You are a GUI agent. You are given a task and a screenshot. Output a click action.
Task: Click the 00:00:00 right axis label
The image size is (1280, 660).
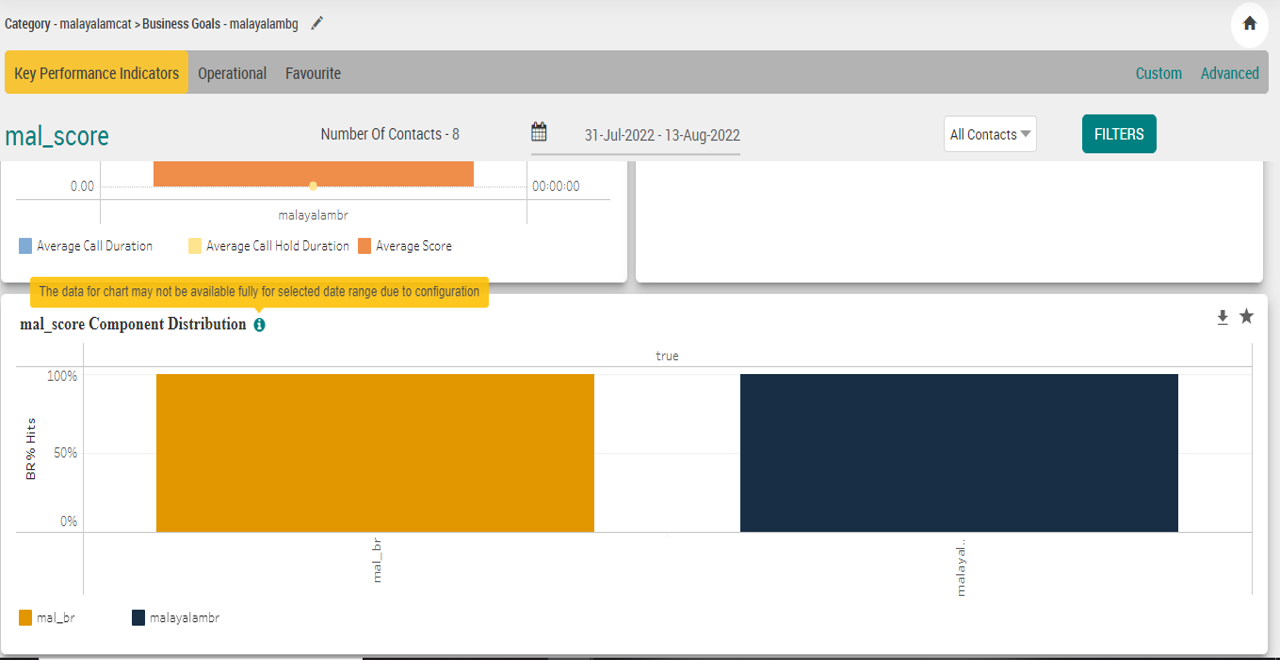coord(555,186)
